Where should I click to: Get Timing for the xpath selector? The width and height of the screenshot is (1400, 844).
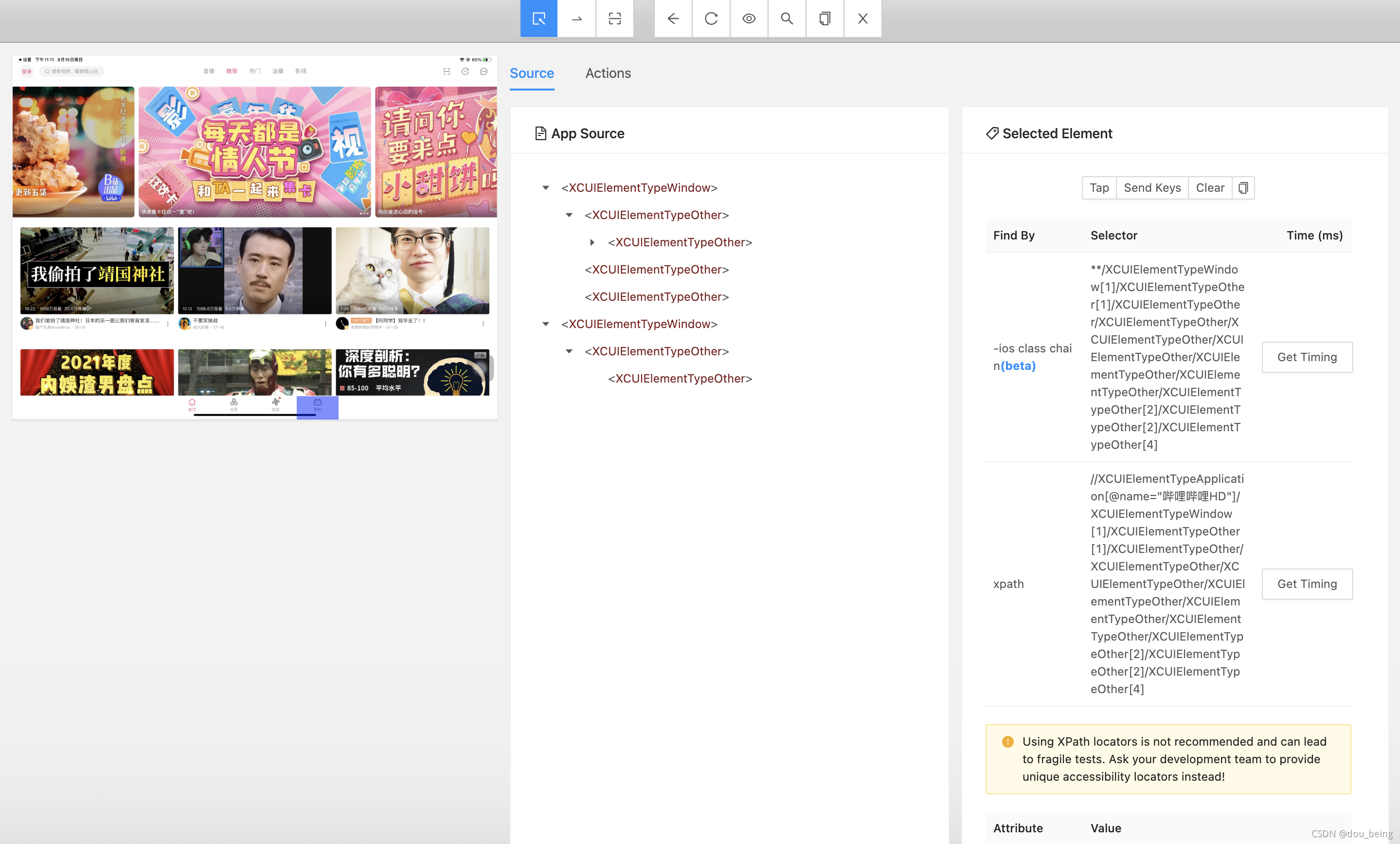1307,584
